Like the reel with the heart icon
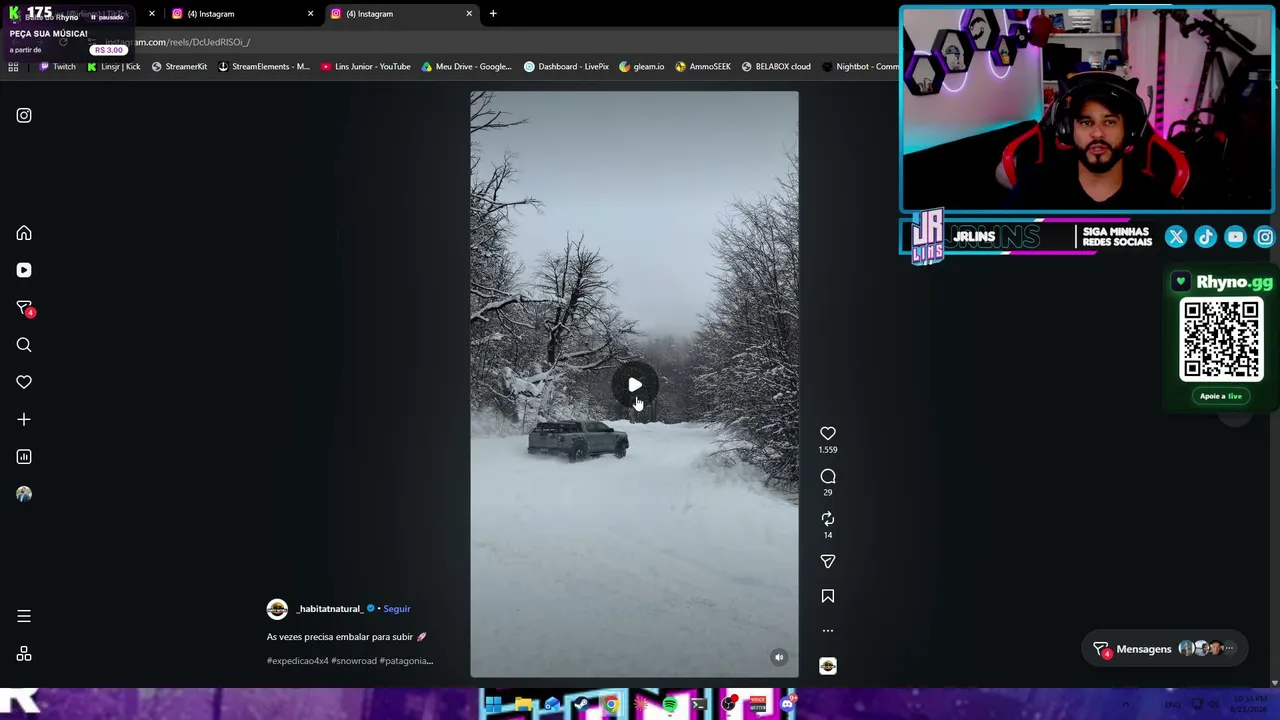 click(828, 433)
